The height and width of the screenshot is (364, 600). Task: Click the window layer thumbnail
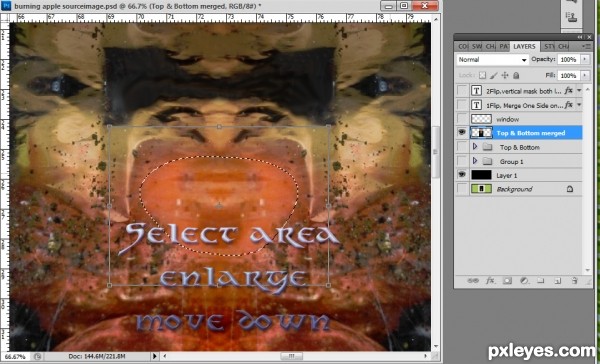point(481,119)
